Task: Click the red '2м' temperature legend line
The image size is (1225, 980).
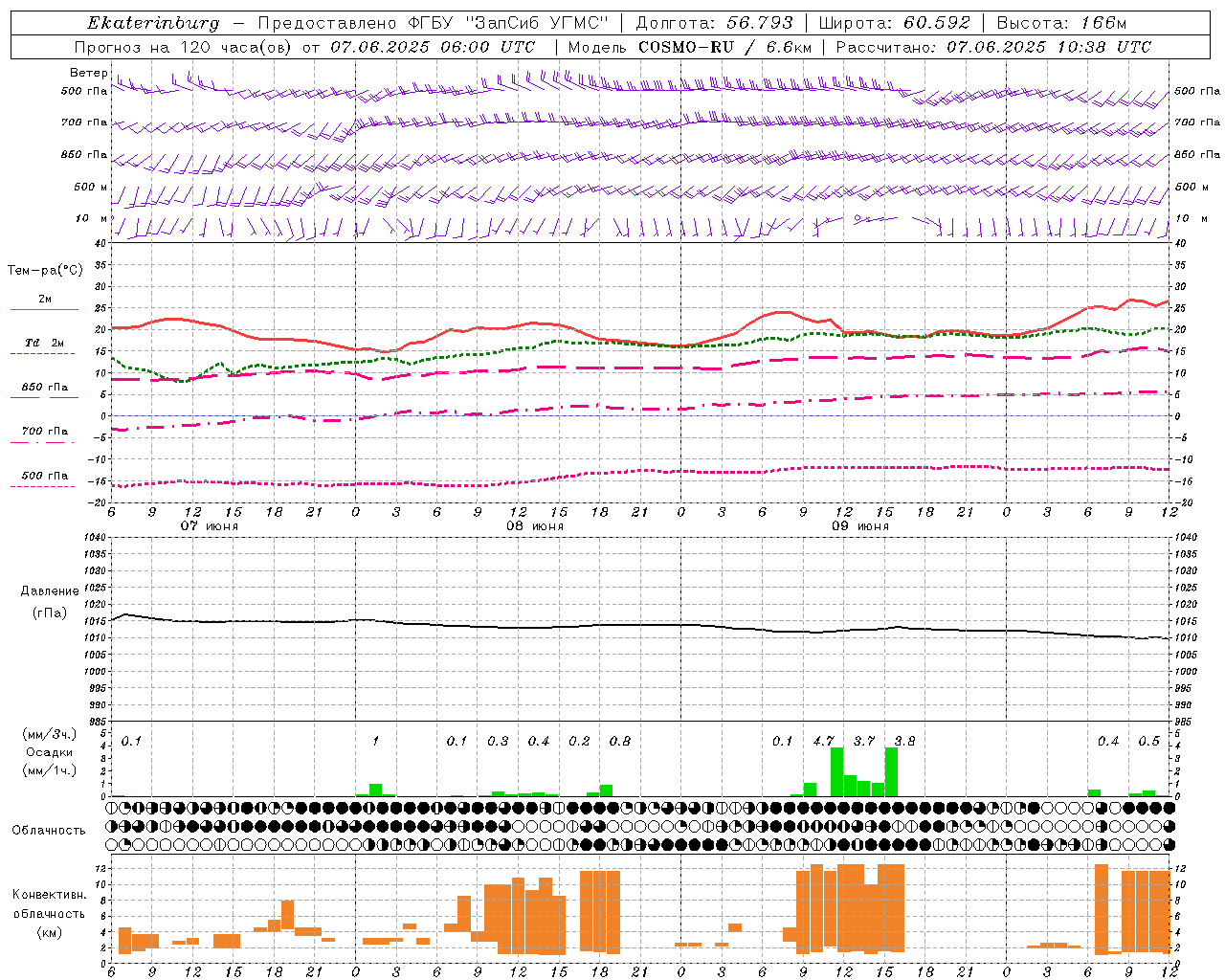Action: click(44, 309)
